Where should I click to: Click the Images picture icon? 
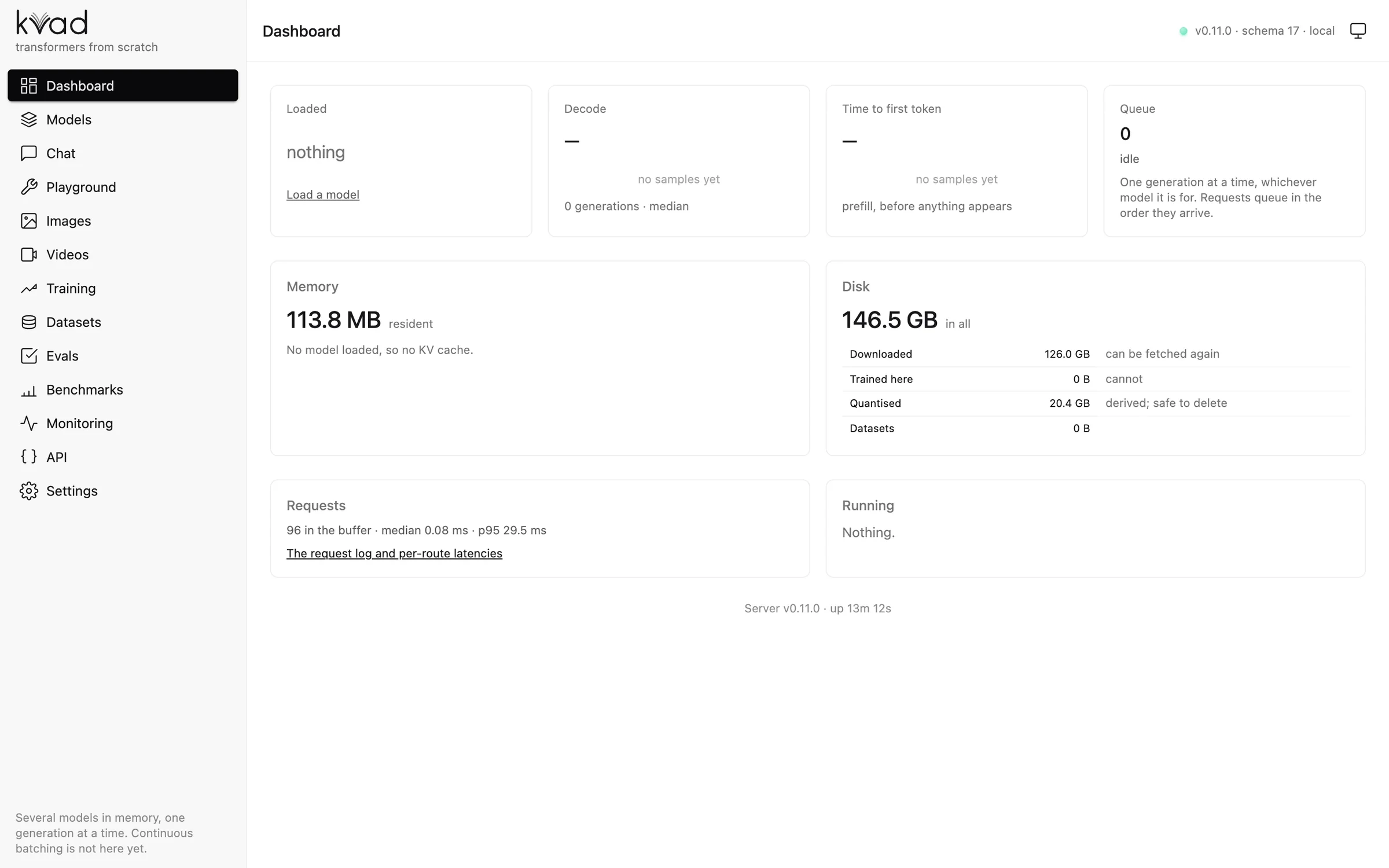point(28,220)
